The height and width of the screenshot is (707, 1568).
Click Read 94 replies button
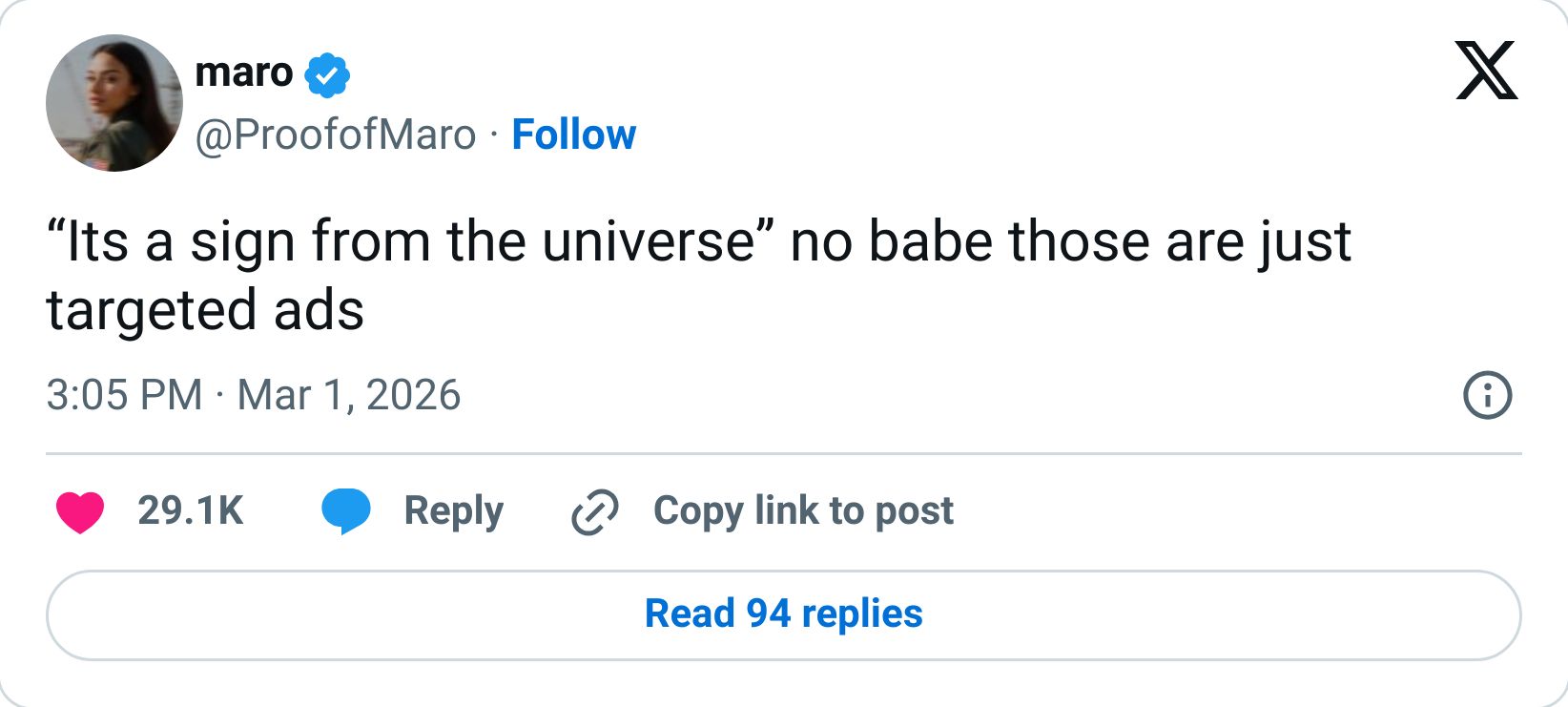click(x=783, y=613)
